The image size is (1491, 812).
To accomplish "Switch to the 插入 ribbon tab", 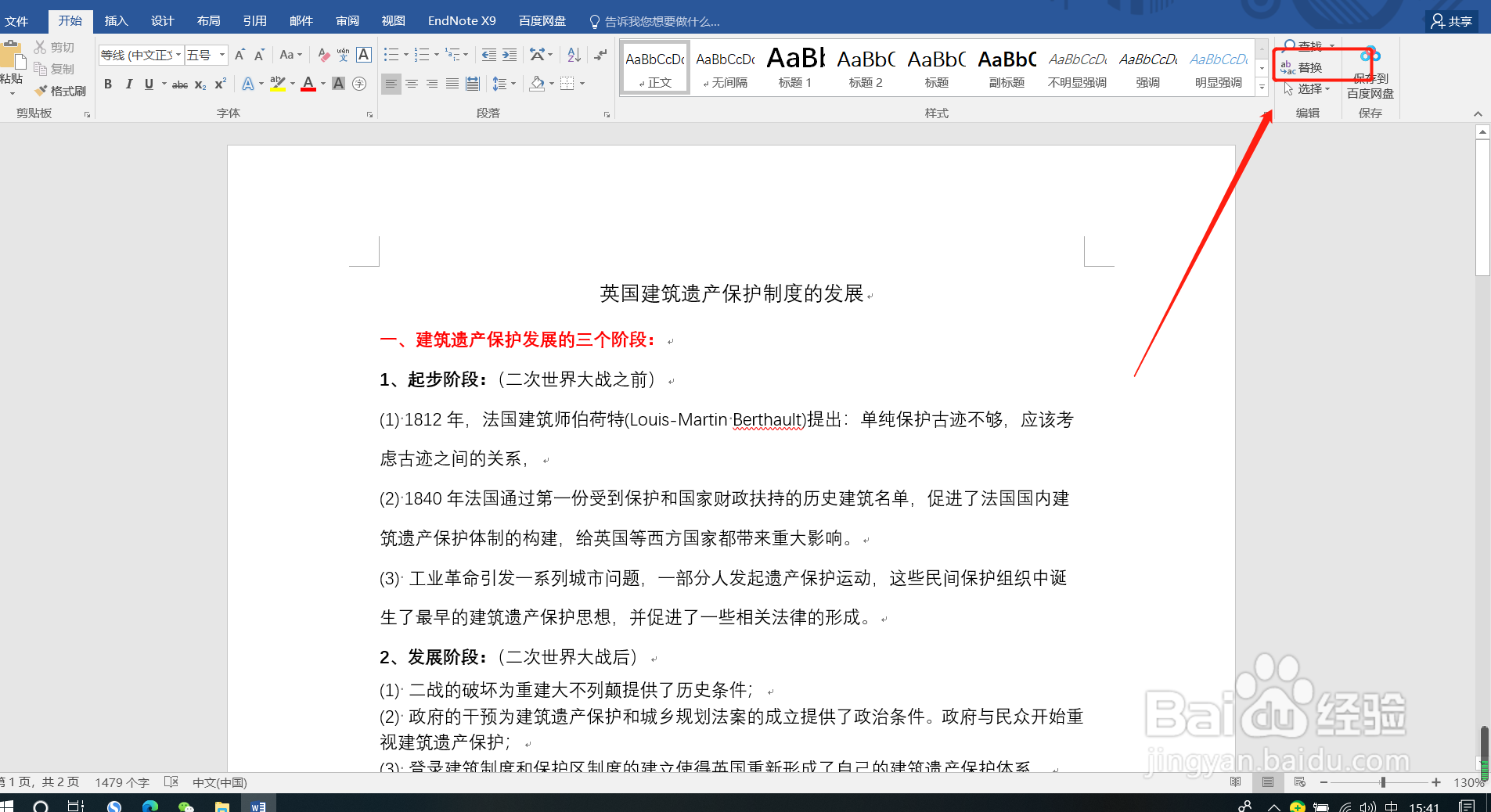I will pos(116,21).
